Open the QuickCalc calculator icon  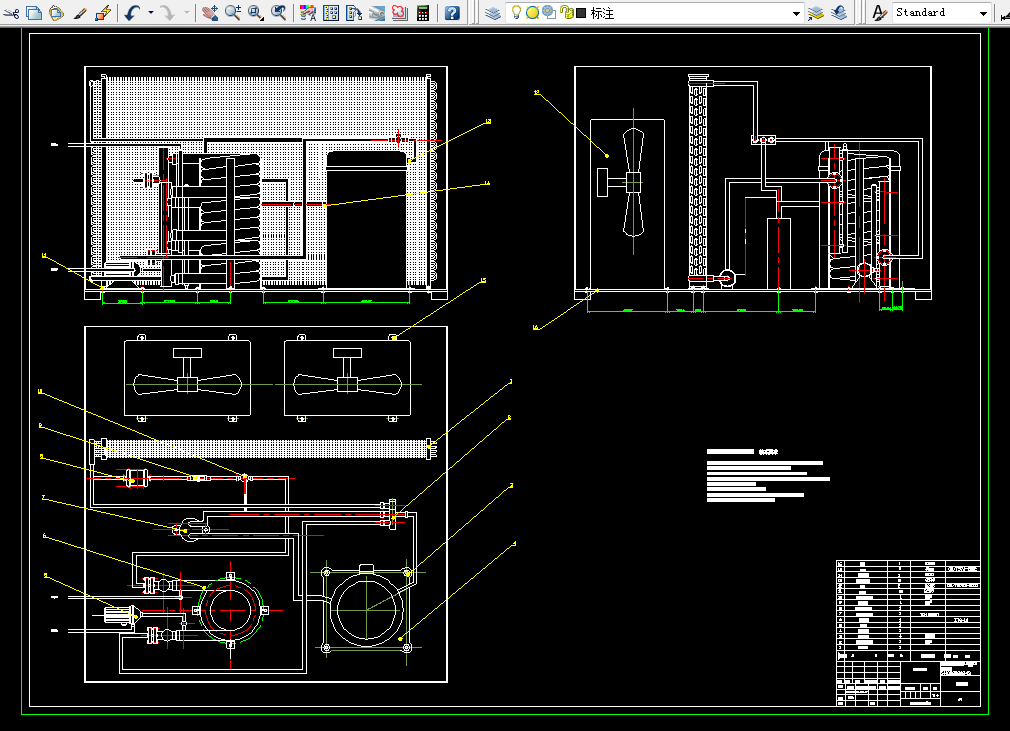(x=423, y=12)
